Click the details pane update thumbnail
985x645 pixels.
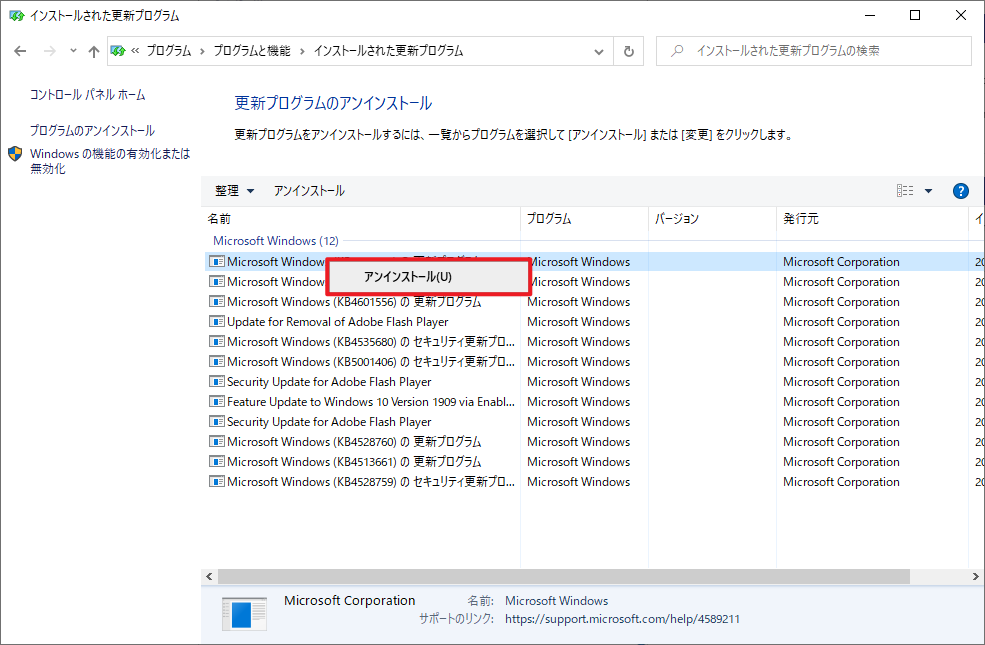tap(244, 614)
